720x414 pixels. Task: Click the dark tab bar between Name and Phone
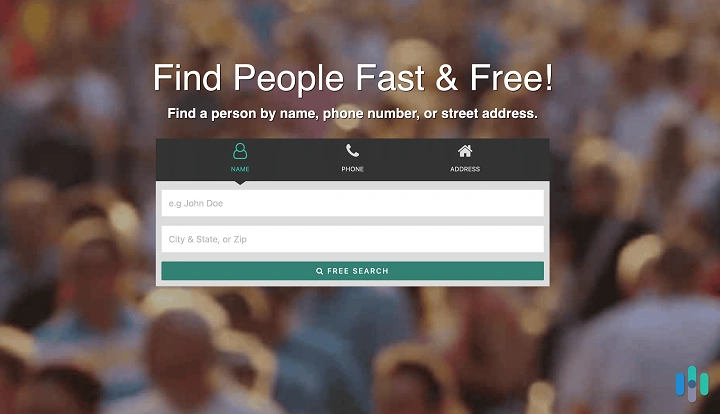(296, 159)
